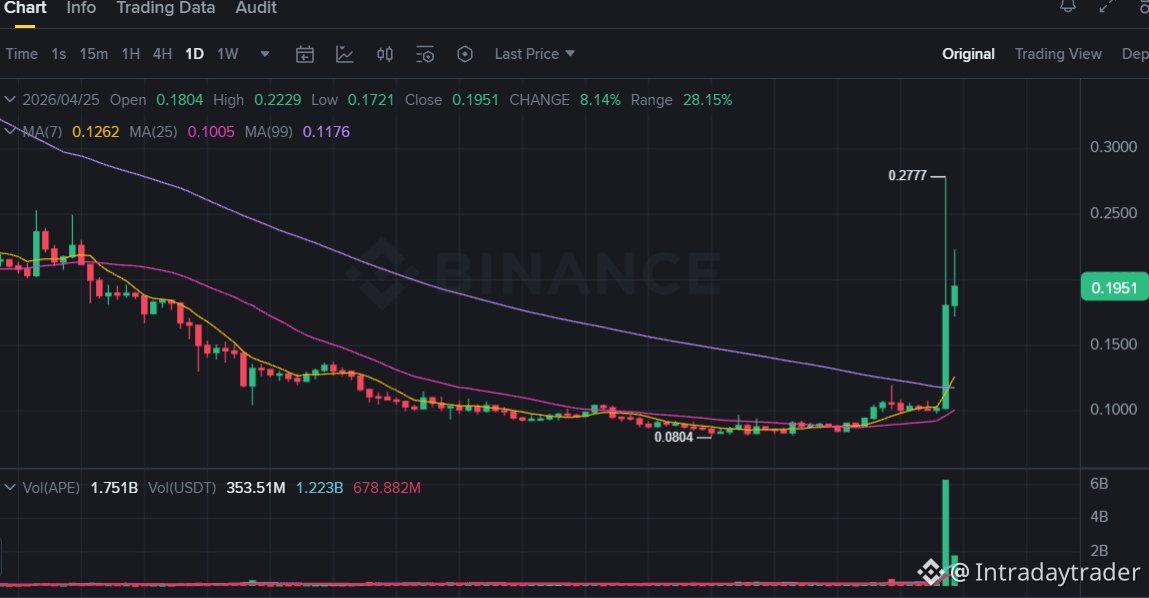The image size is (1149, 598).
Task: Click the Vol(APE) value 1.751B
Action: [x=114, y=488]
